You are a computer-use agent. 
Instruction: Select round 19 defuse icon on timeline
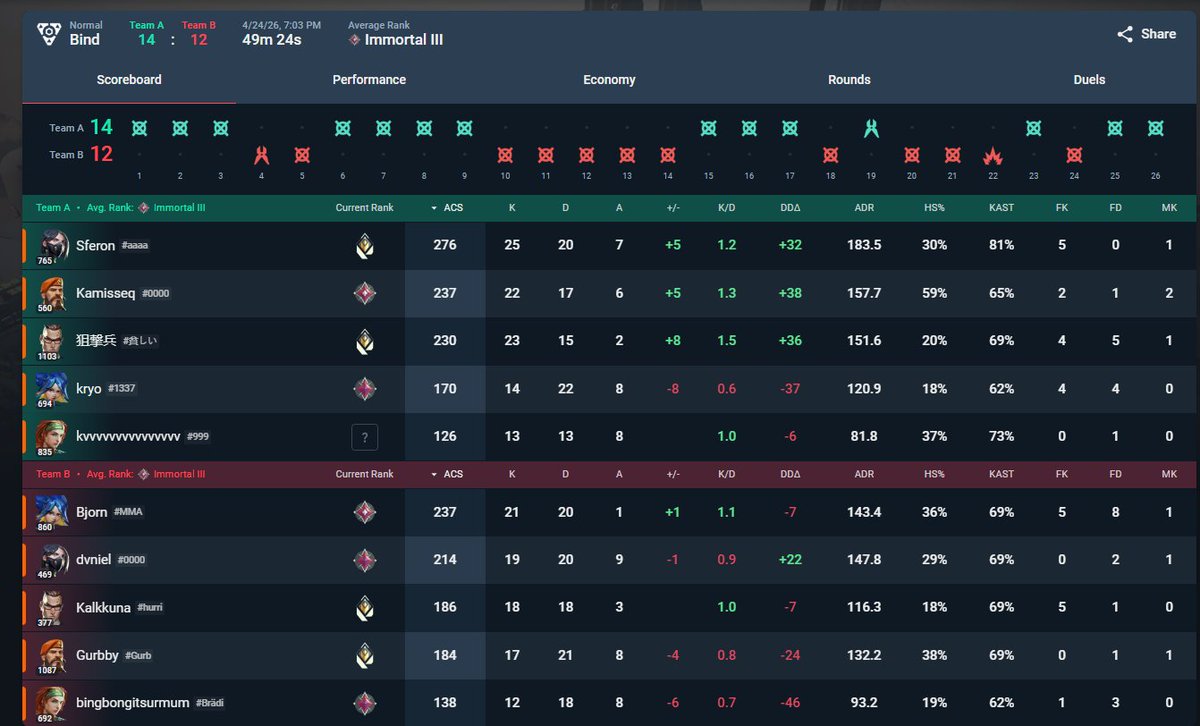click(x=871, y=128)
